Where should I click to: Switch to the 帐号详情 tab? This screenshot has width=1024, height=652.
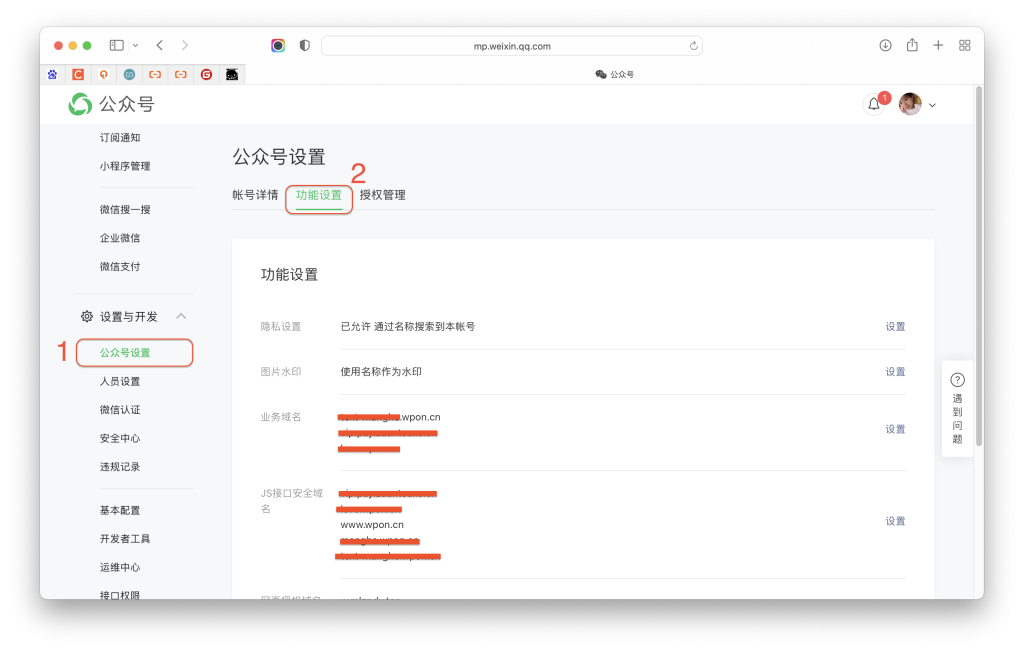click(255, 195)
